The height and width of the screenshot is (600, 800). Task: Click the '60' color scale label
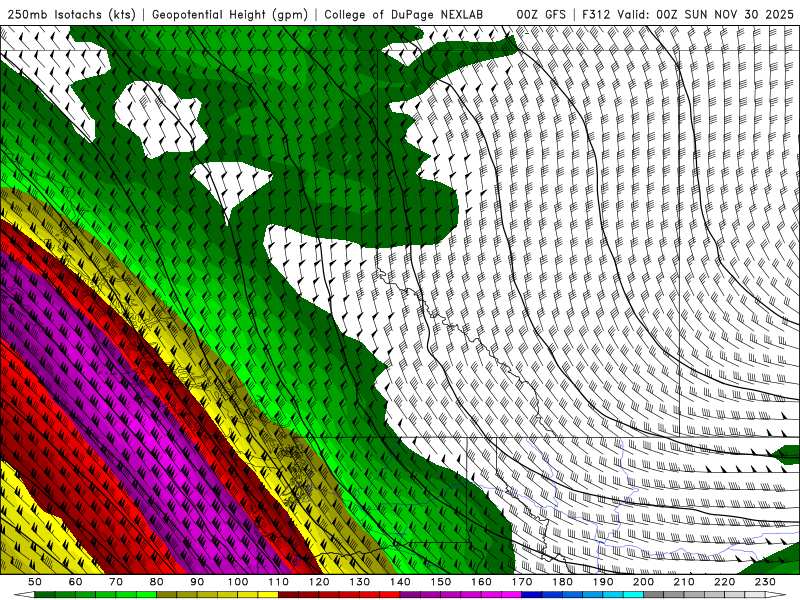[x=75, y=582]
